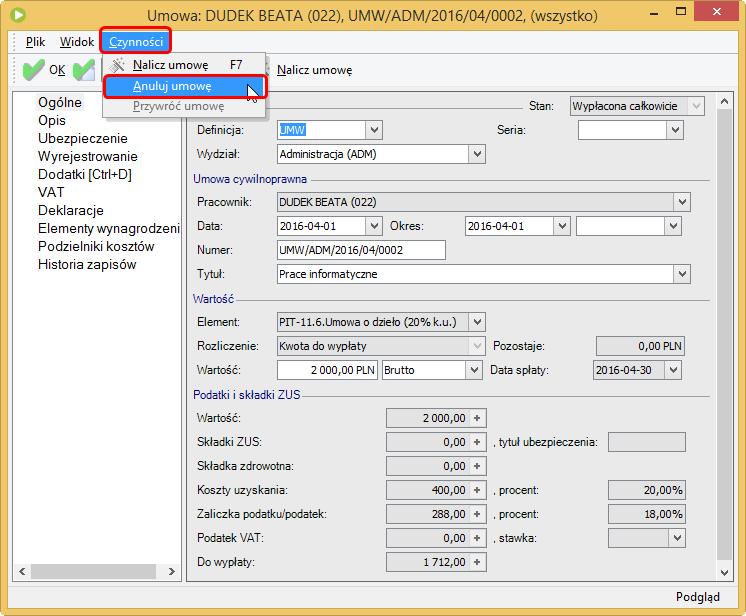Expand the Rozliczenie dropdown arrow
This screenshot has width=746, height=616.
coord(477,346)
